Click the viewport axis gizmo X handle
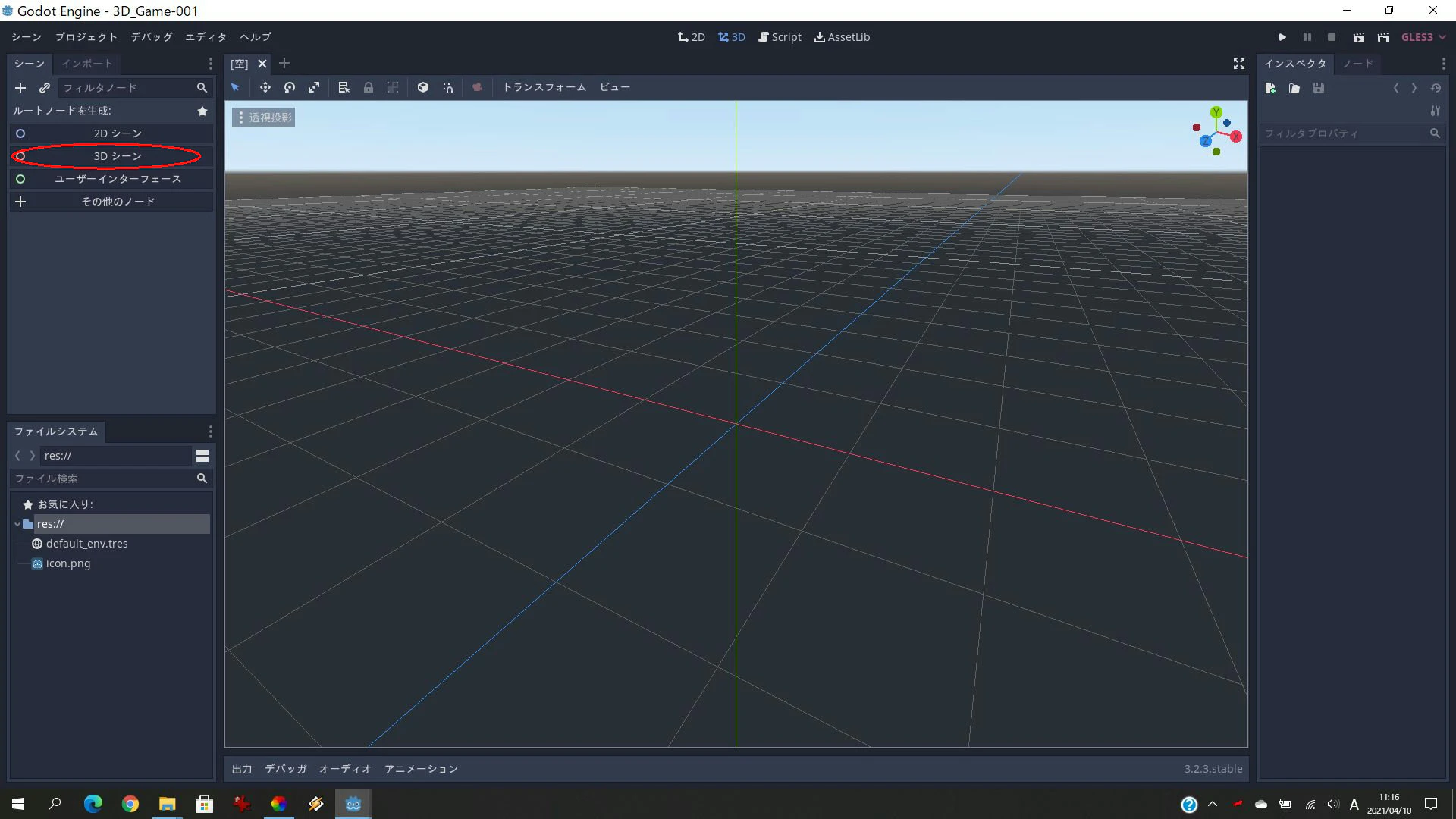This screenshot has height=819, width=1456. point(1236,136)
